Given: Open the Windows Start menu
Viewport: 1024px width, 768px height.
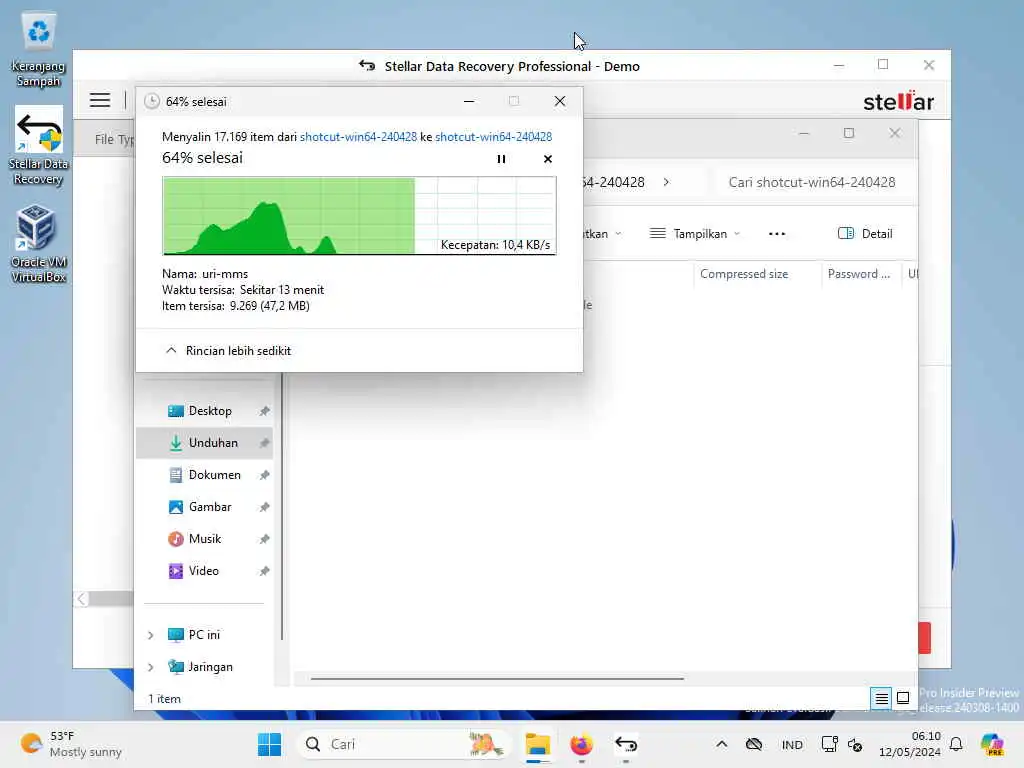Looking at the screenshot, I should (269, 744).
